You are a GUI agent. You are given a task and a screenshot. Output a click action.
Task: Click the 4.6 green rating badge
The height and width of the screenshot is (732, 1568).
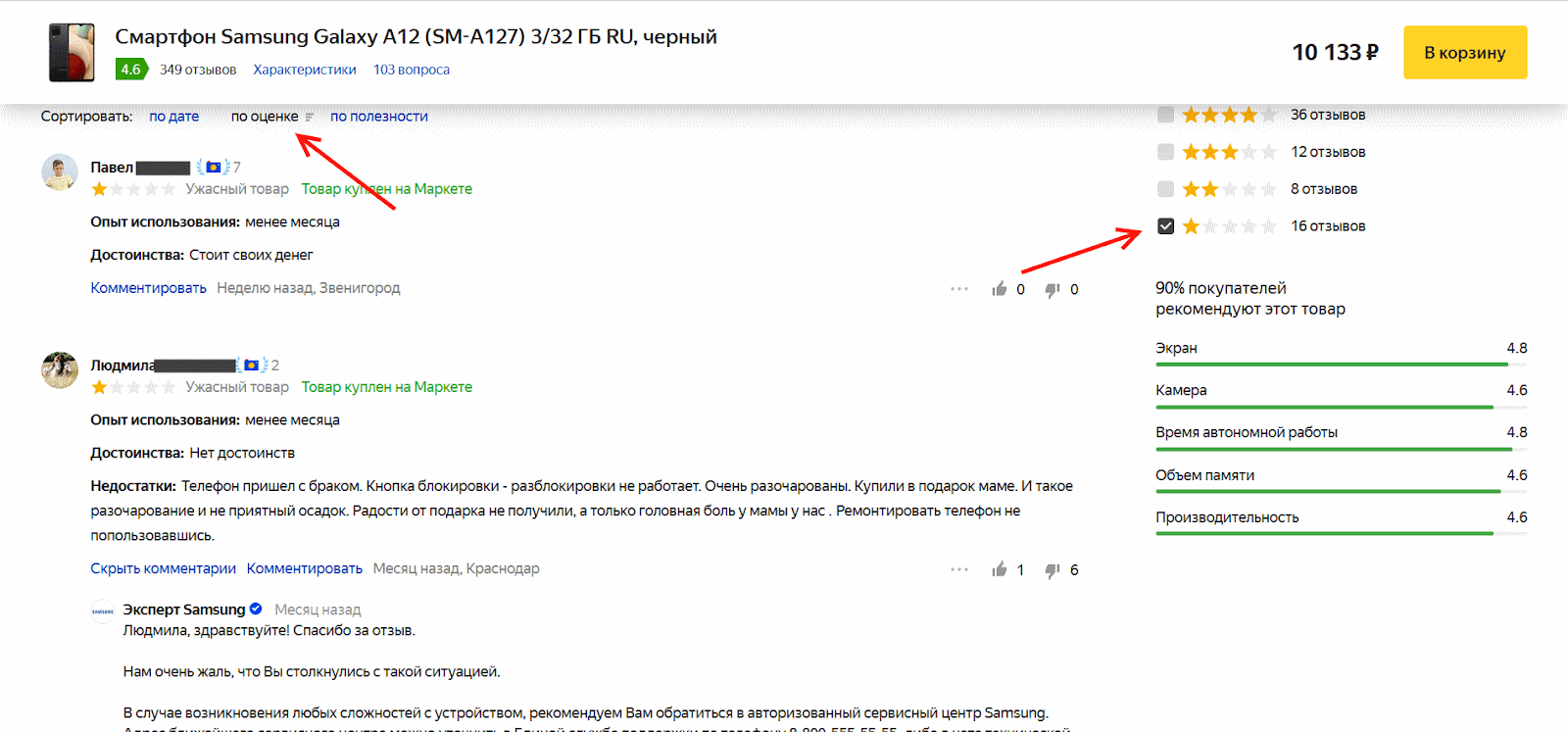131,70
